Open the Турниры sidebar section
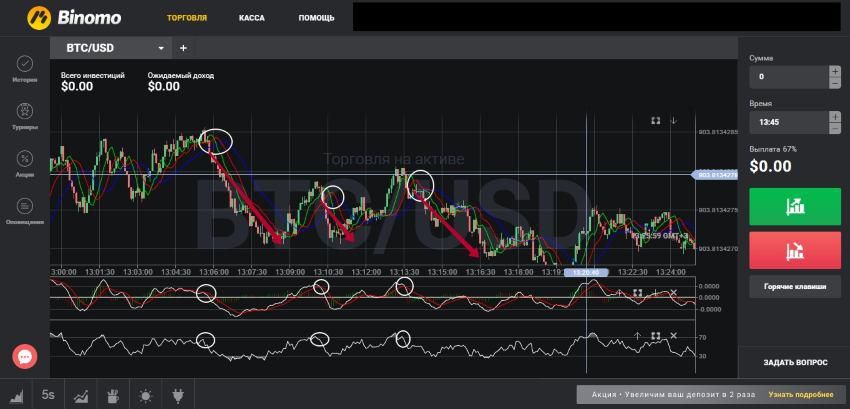Image resolution: width=850 pixels, height=409 pixels. (25, 117)
